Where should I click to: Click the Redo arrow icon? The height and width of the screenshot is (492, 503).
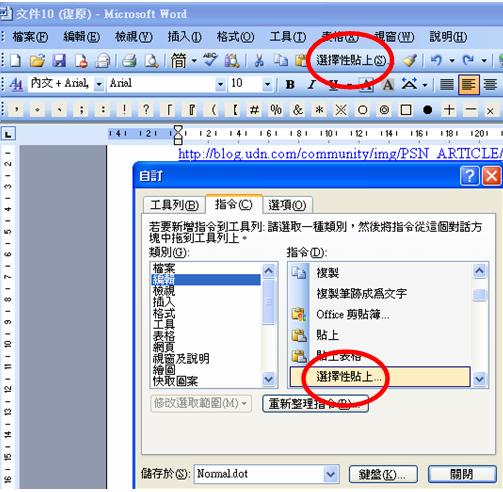pyautogui.click(x=468, y=60)
